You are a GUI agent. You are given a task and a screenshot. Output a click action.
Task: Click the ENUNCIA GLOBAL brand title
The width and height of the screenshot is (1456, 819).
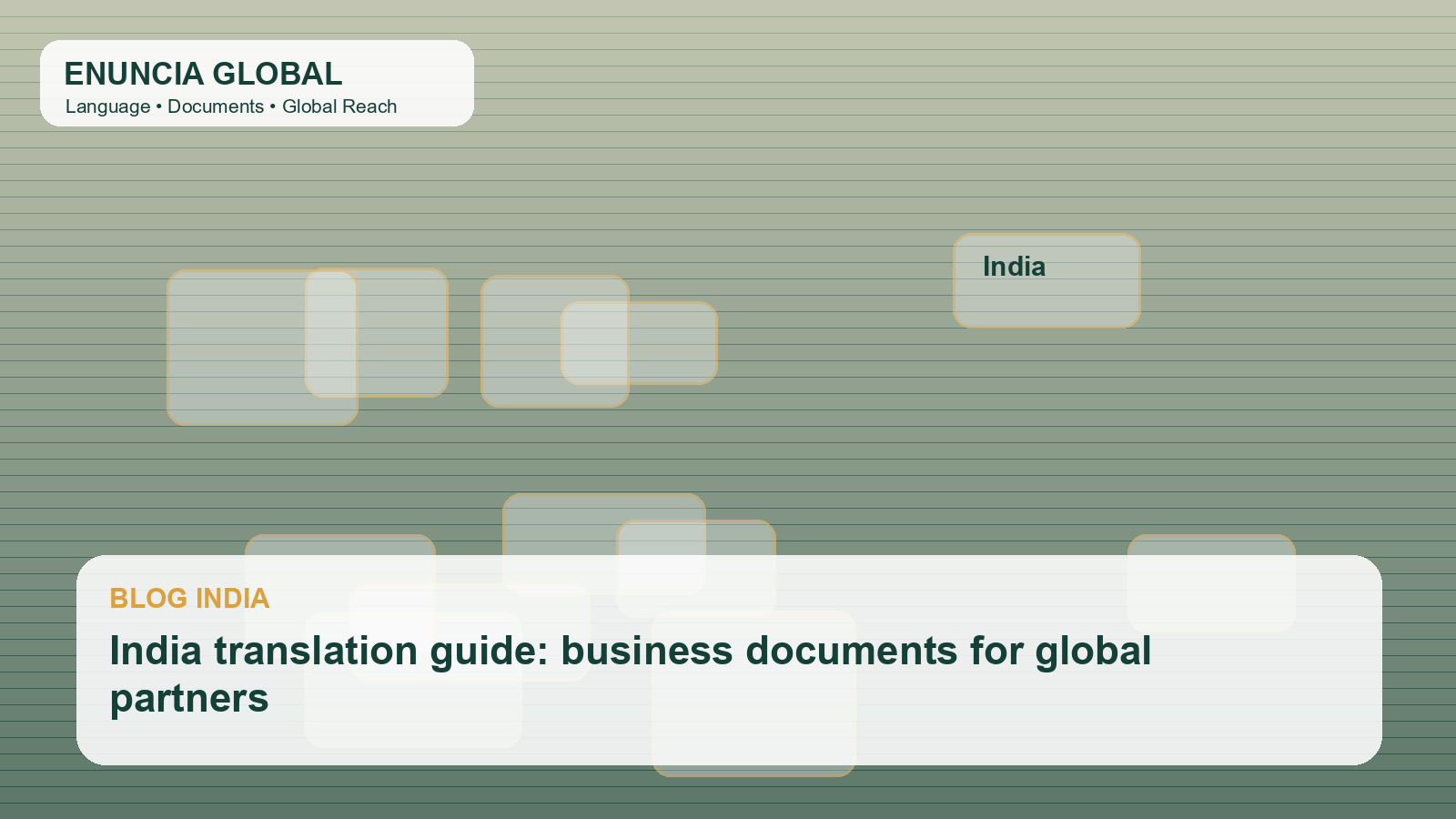coord(203,74)
